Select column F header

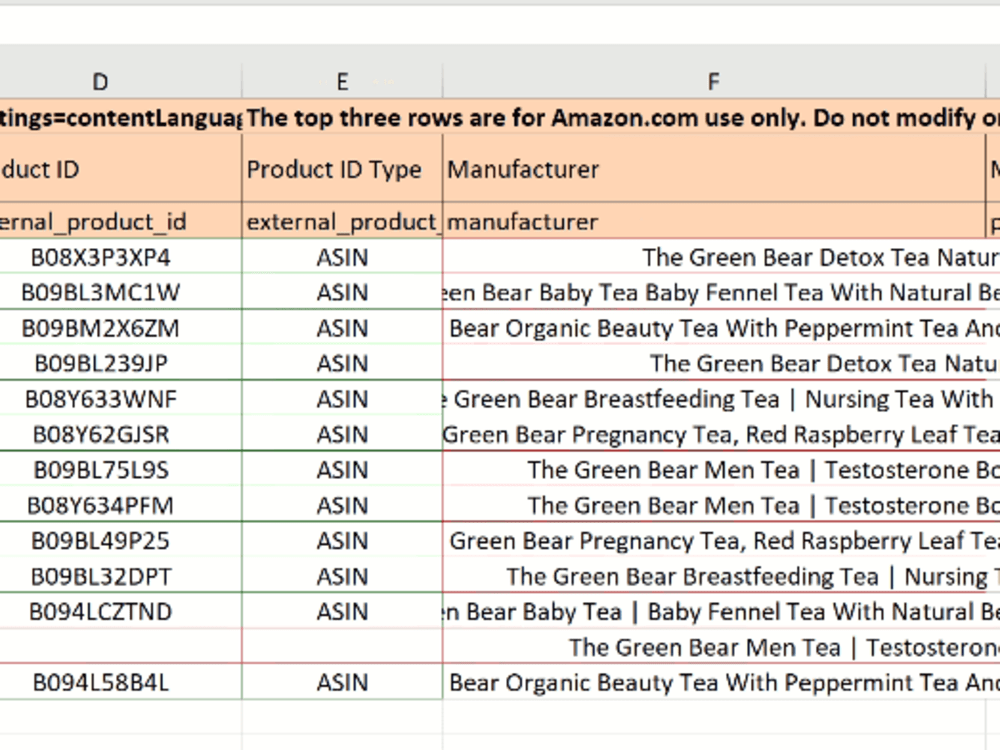coord(714,82)
